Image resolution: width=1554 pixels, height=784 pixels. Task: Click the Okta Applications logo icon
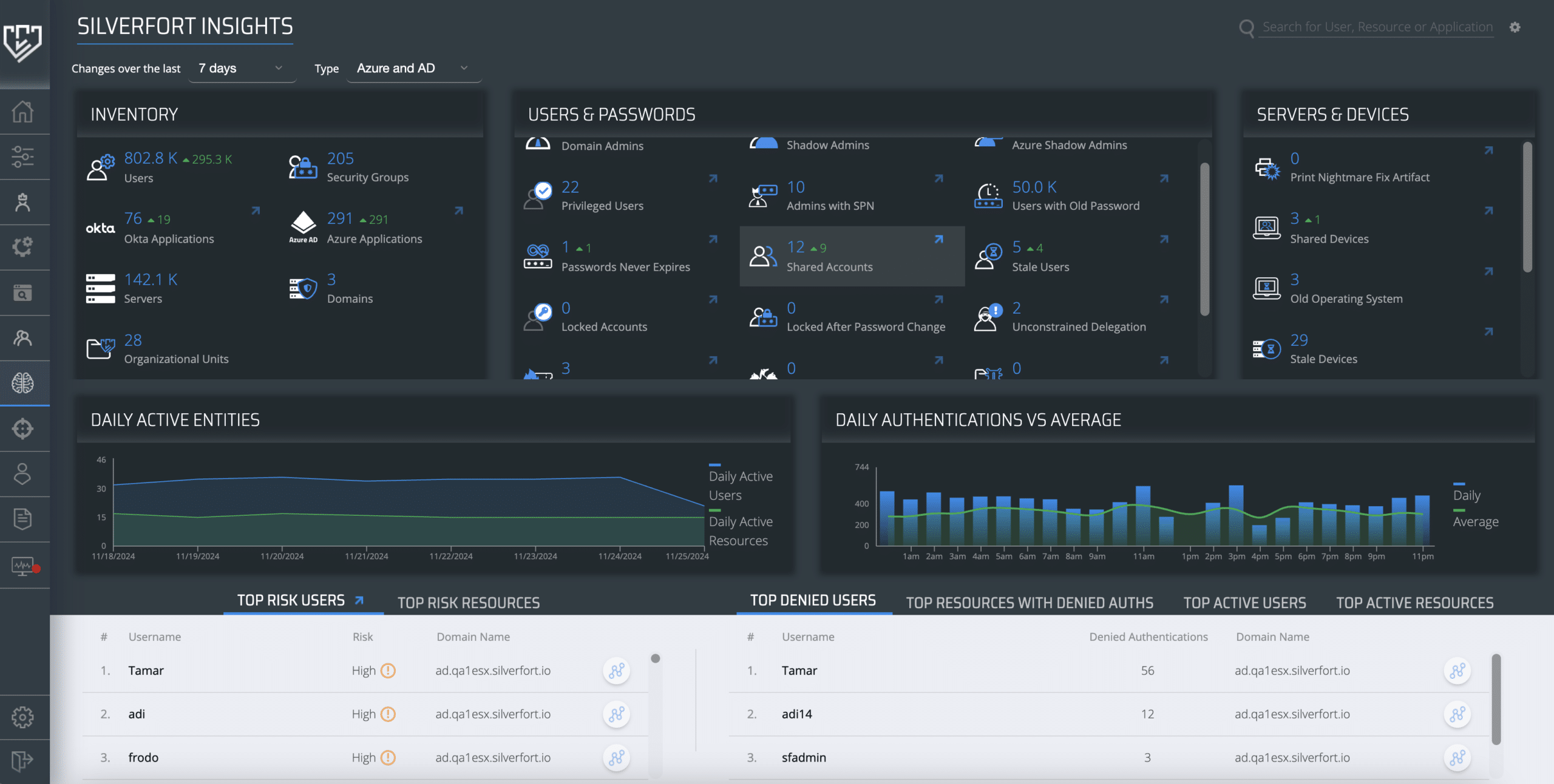[x=100, y=228]
